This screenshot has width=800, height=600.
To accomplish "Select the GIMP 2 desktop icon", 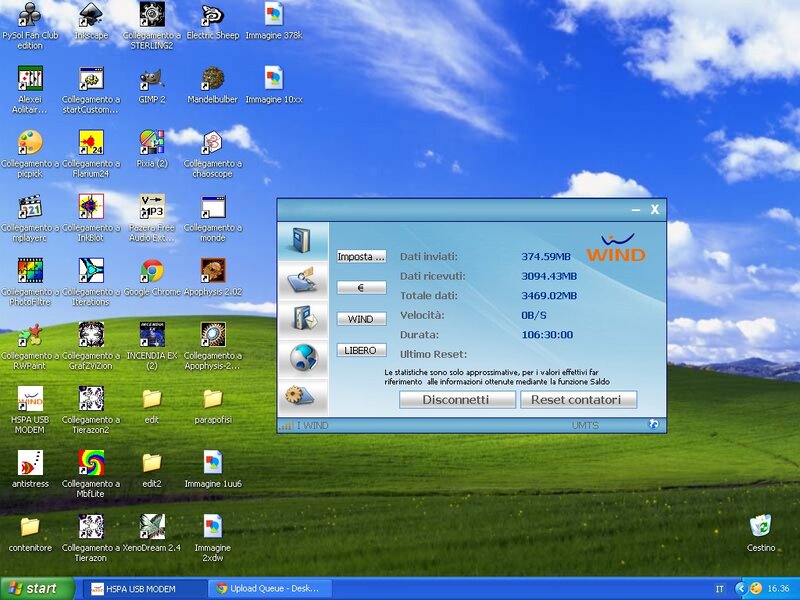I will [152, 85].
